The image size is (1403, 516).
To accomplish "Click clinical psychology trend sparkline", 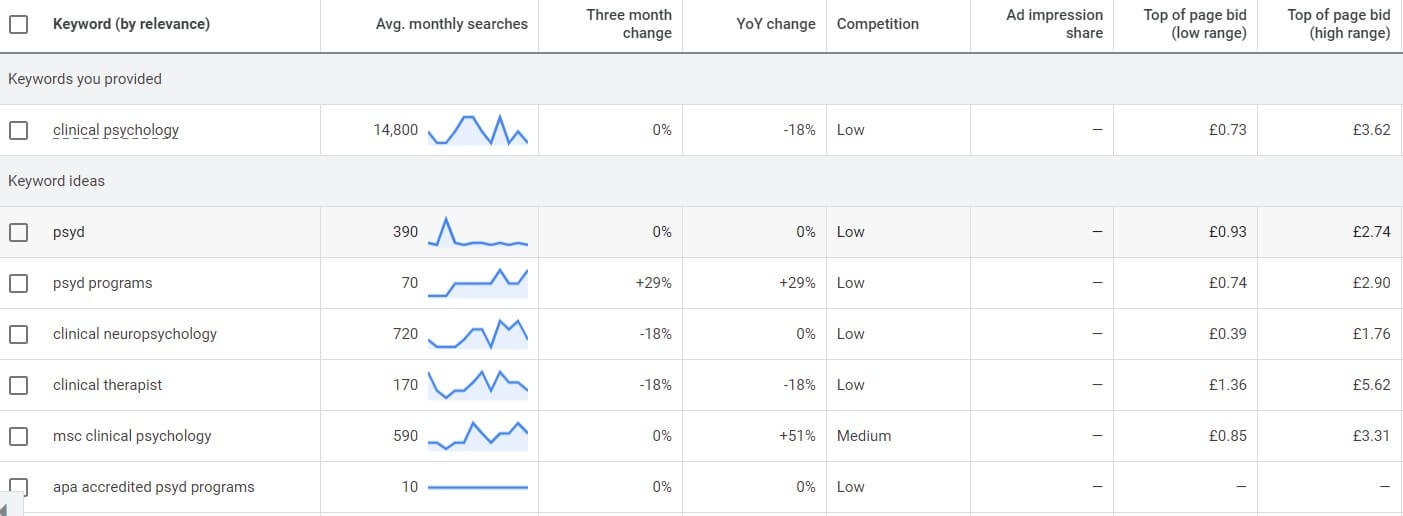I will tap(477, 130).
